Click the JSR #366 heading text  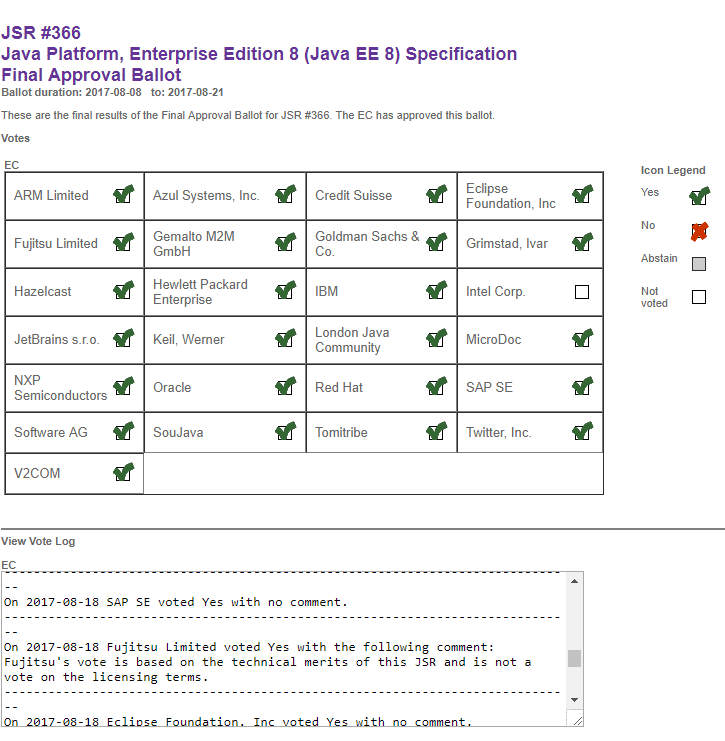click(41, 33)
